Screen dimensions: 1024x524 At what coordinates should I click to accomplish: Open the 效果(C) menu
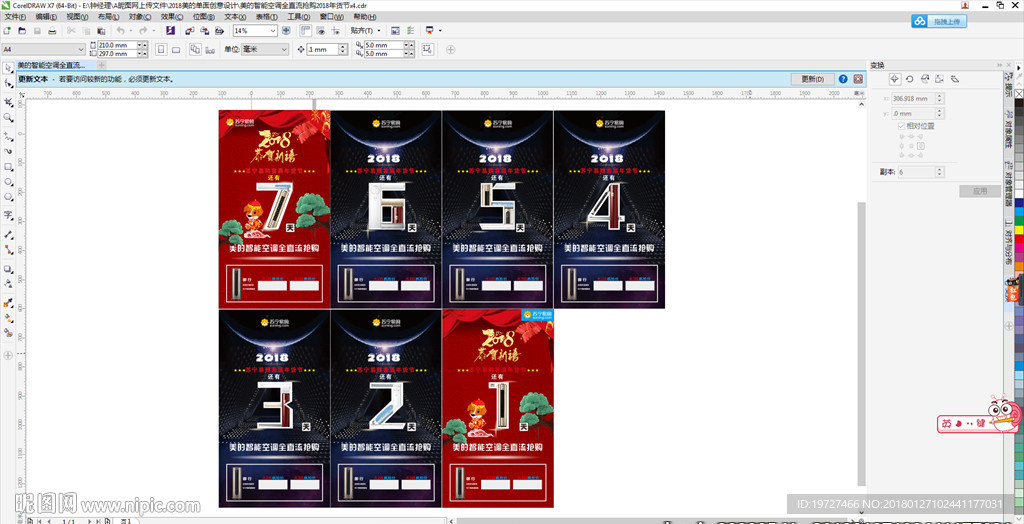(172, 16)
